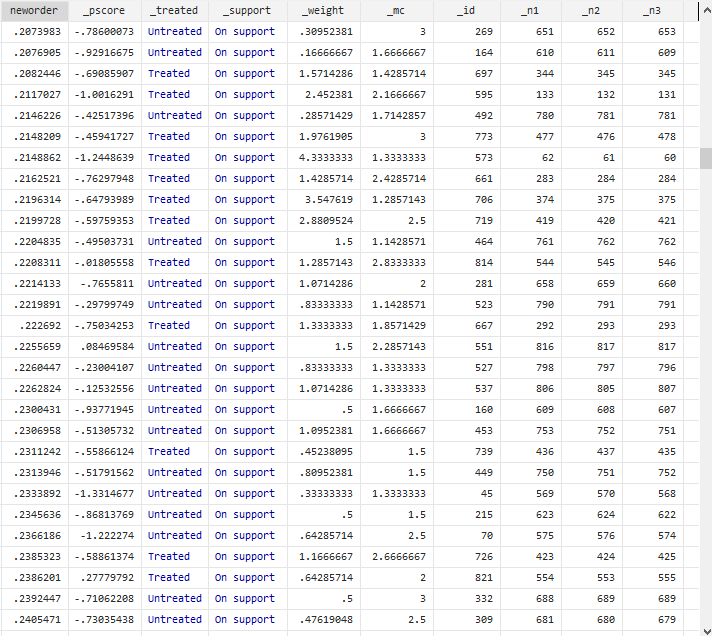Select weight cell .64285714 in row id 70

click(324, 536)
